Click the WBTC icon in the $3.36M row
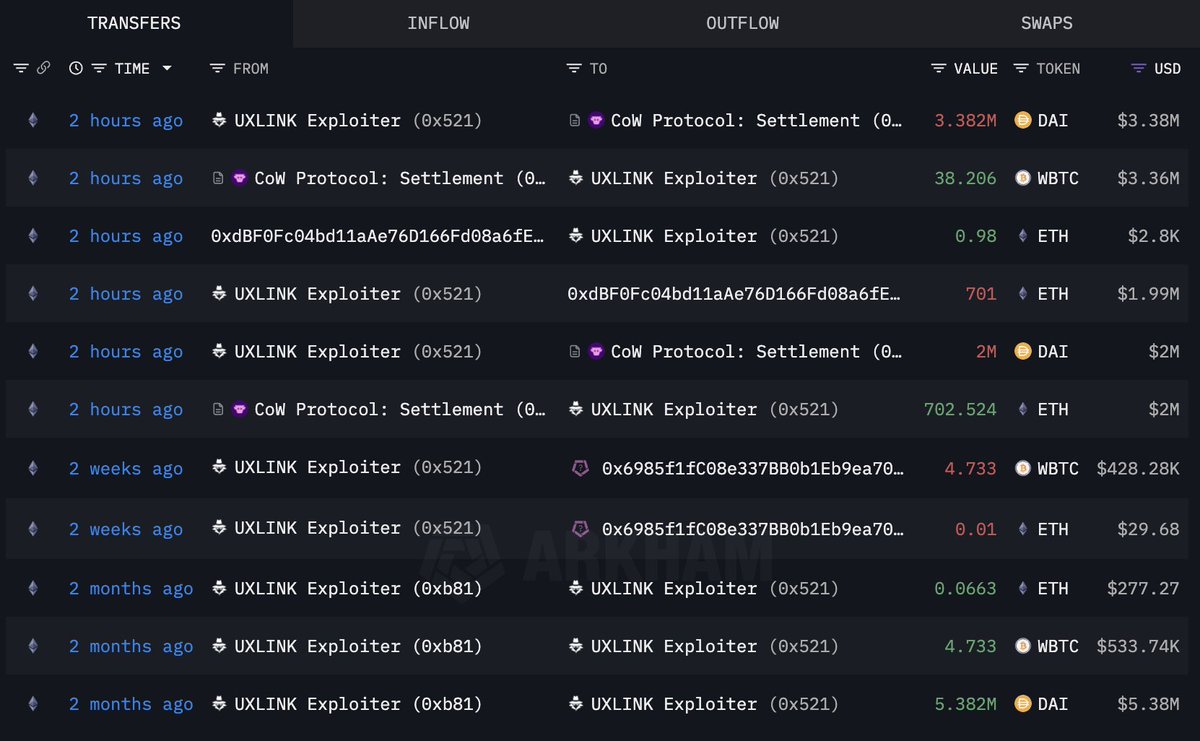Viewport: 1200px width, 741px height. tap(1022, 178)
